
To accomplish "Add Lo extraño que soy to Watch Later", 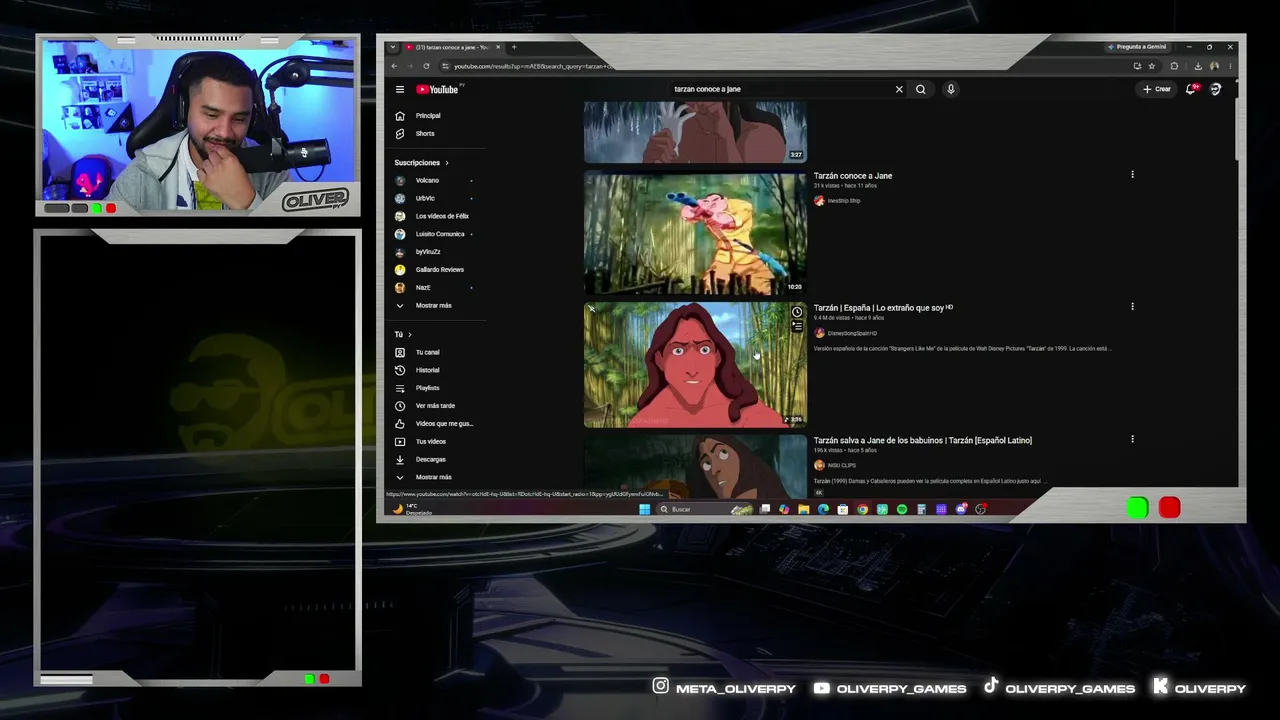I will pos(797,312).
